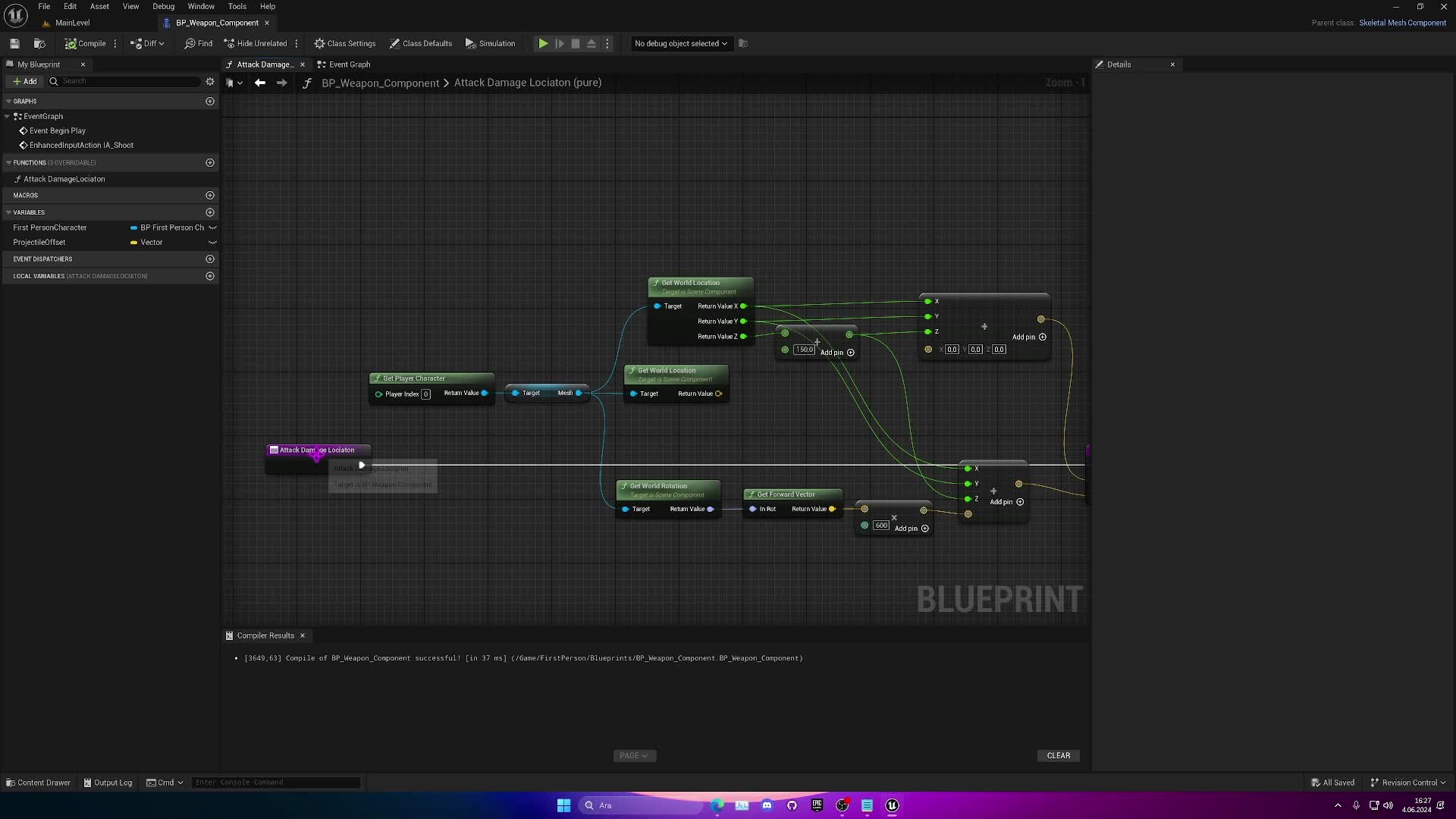Open Discord from the taskbar

767,805
